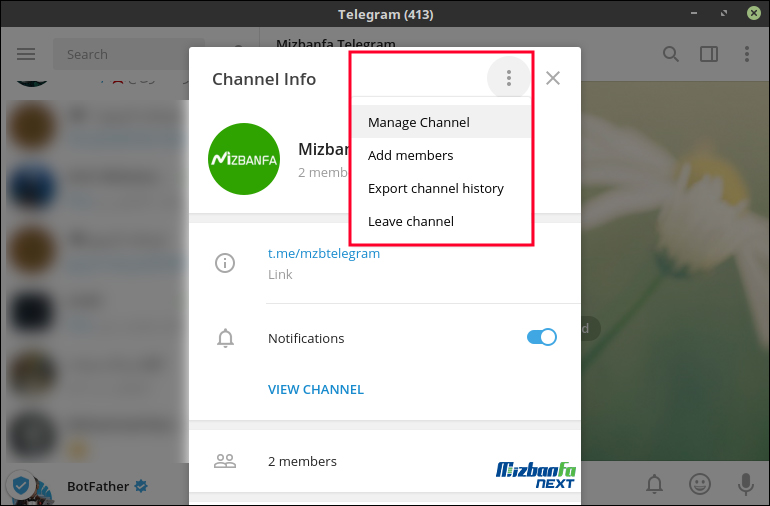Click the search icon in chat header
Image resolution: width=770 pixels, height=506 pixels.
(x=671, y=54)
